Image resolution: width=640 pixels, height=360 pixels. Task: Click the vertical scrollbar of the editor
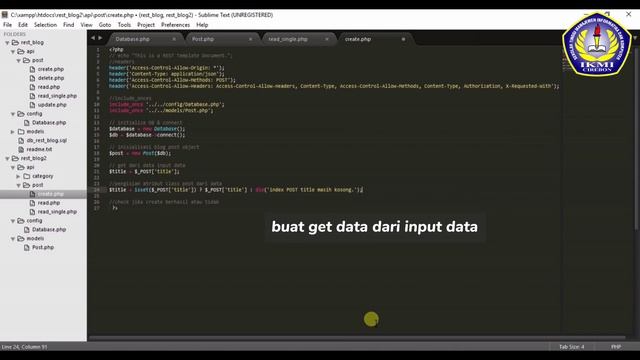[x=636, y=139]
